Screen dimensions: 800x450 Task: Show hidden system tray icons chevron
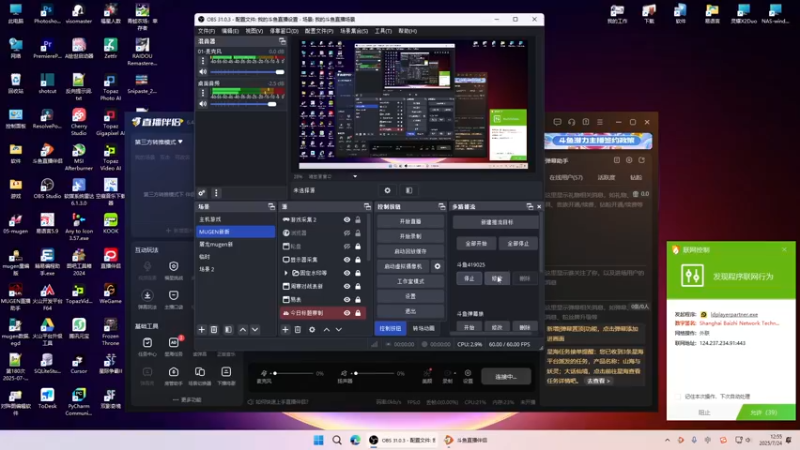click(667, 440)
